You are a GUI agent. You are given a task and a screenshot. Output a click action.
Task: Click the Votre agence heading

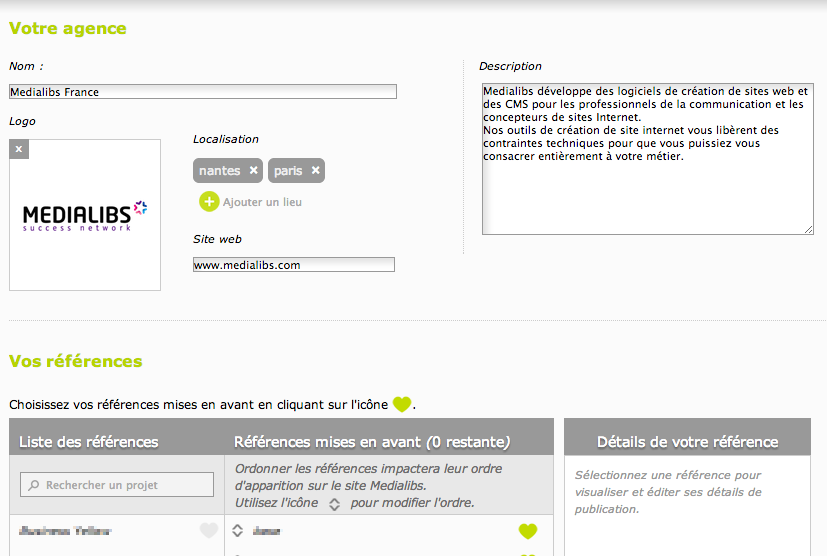pyautogui.click(x=68, y=28)
